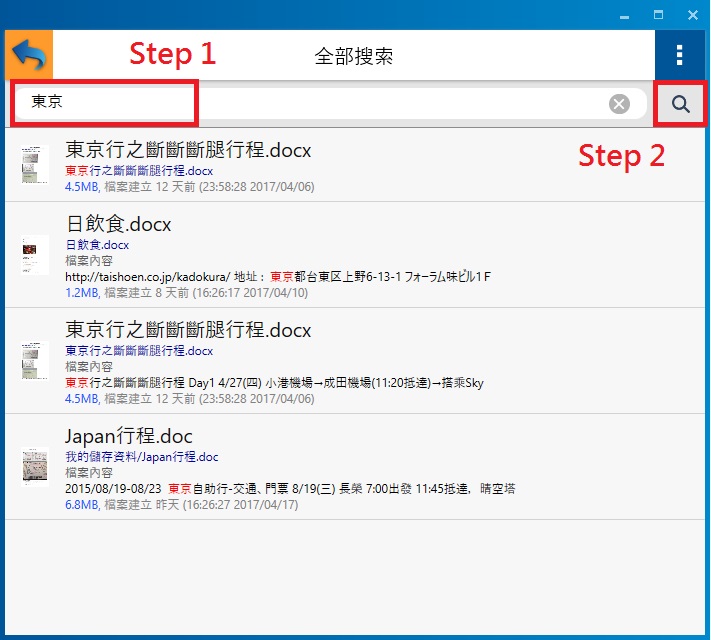The image size is (711, 640).
Task: Select the 日飲食.docx document thumbnail
Action: (35, 255)
